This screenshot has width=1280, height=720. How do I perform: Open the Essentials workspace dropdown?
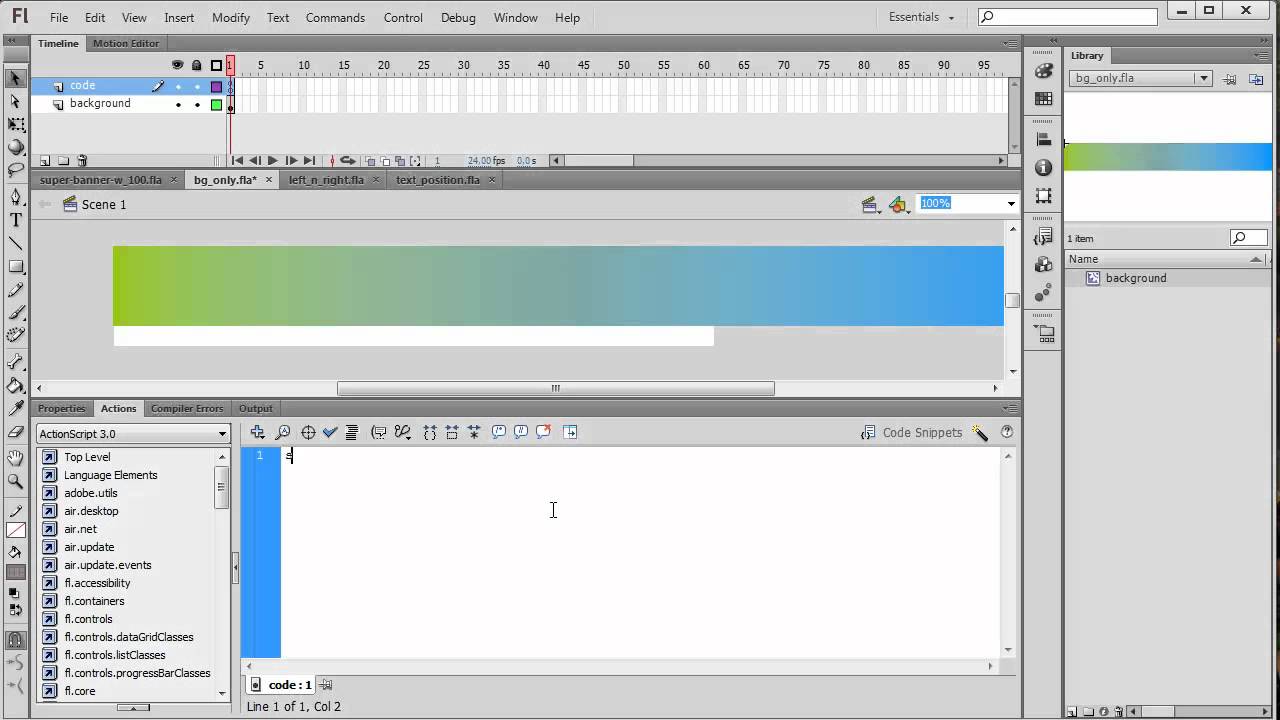coord(922,17)
